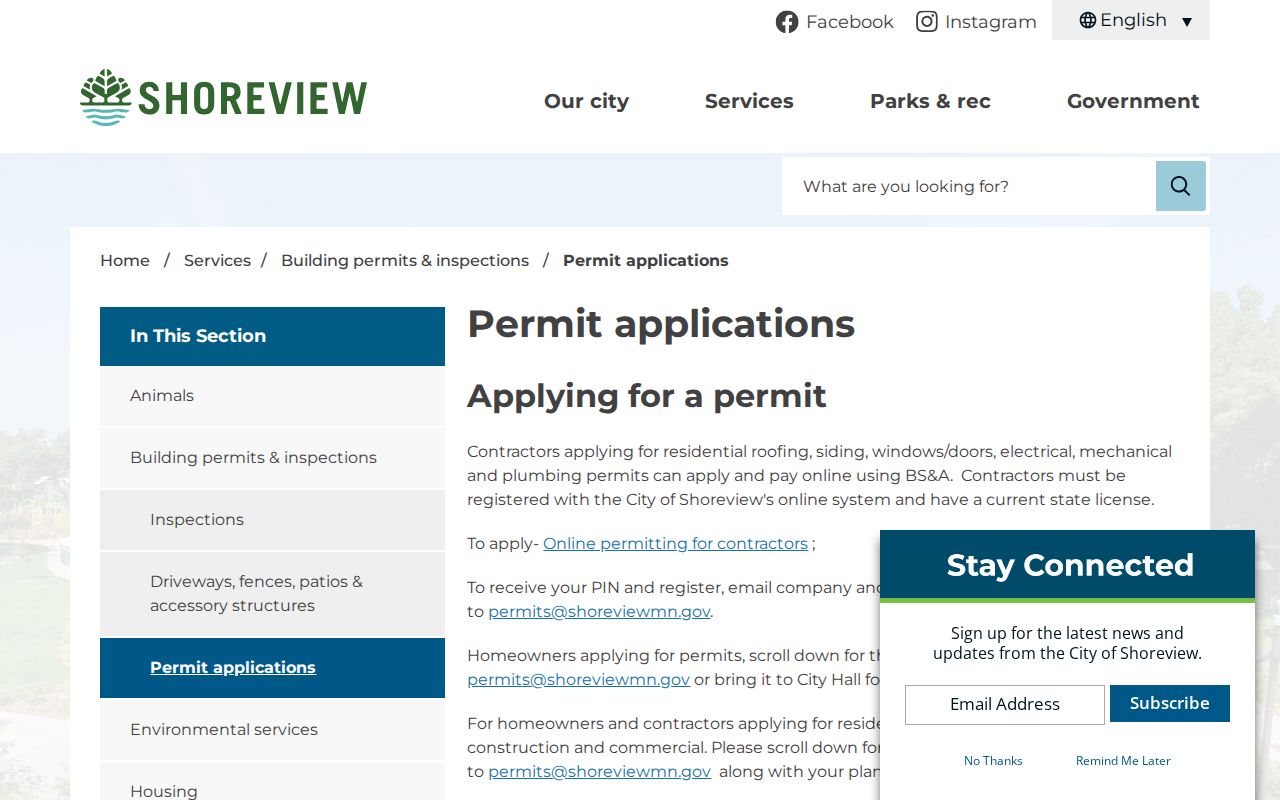This screenshot has width=1280, height=800.
Task: Open the Facebook icon link
Action: click(x=787, y=22)
